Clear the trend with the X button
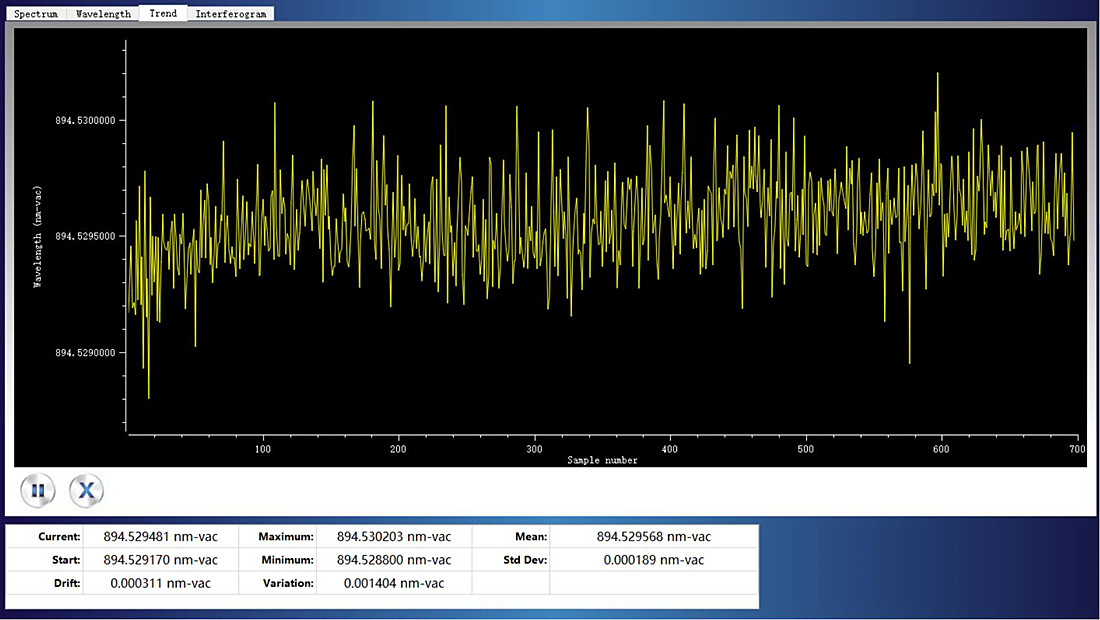This screenshot has height=620, width=1100. click(86, 490)
